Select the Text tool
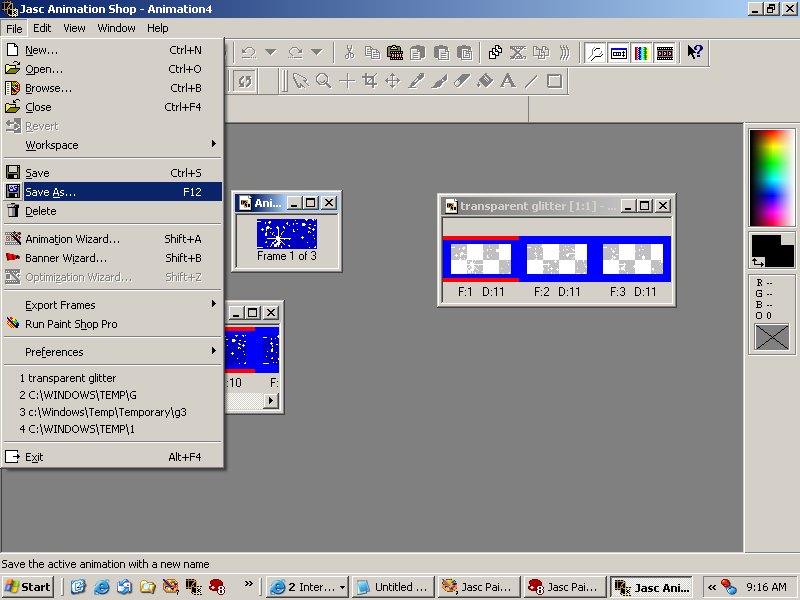 pyautogui.click(x=508, y=81)
